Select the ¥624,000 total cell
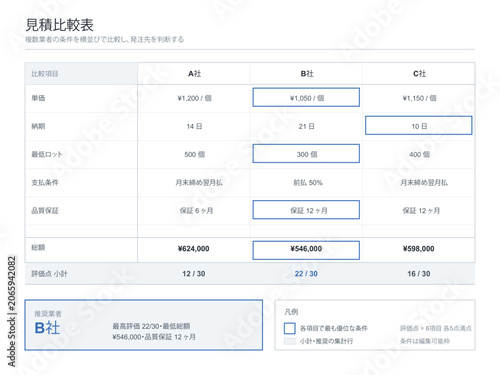The width and height of the screenshot is (500, 375). click(194, 249)
